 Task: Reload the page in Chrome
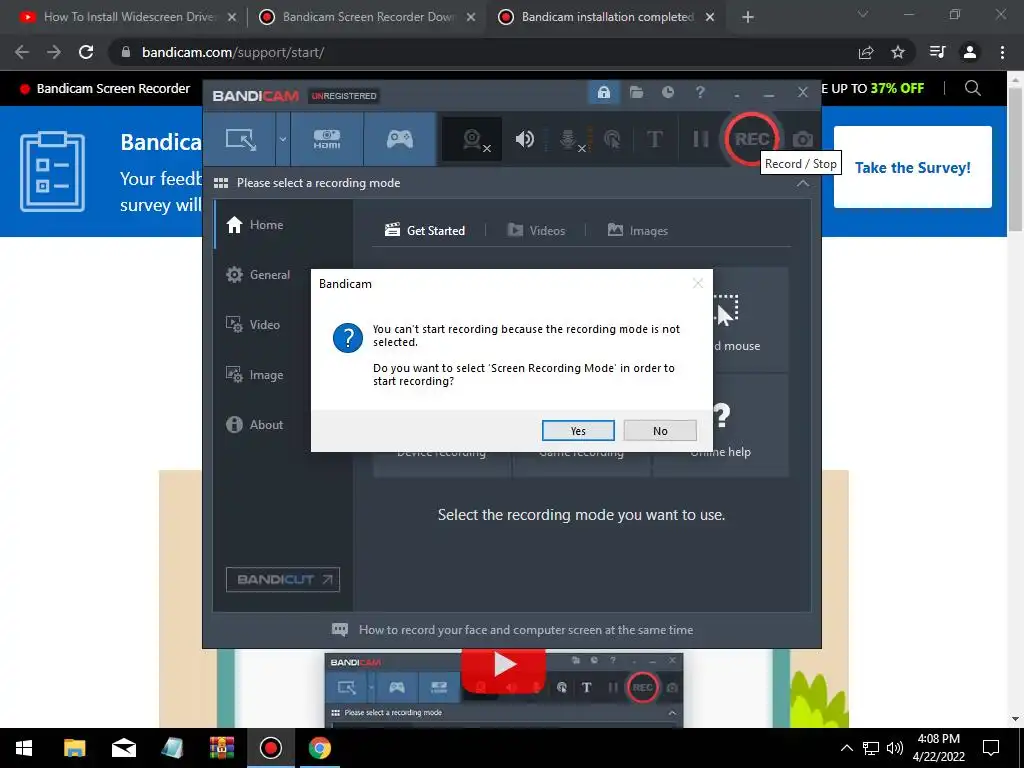click(x=86, y=52)
